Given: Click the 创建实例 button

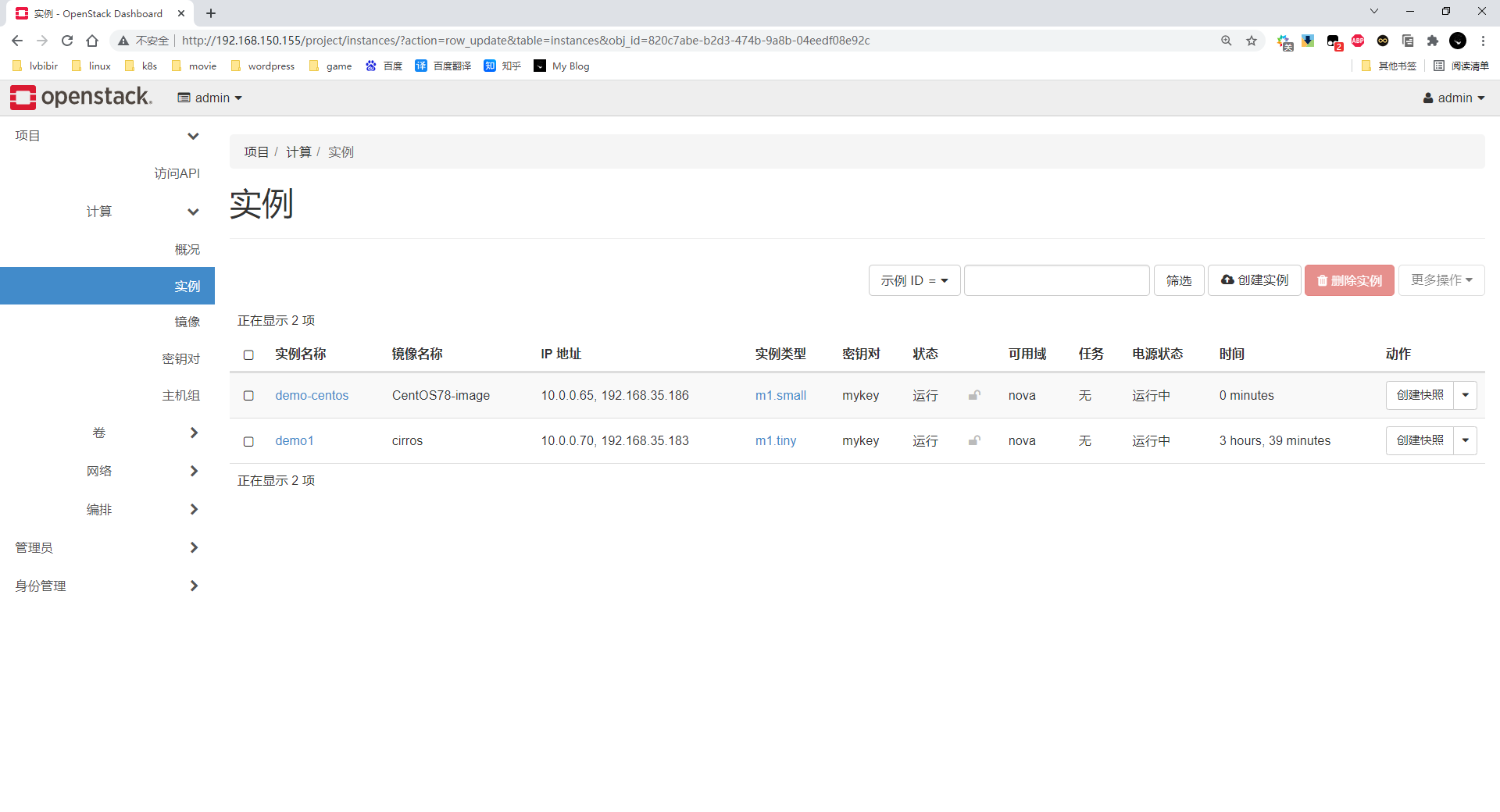Looking at the screenshot, I should pos(1254,280).
